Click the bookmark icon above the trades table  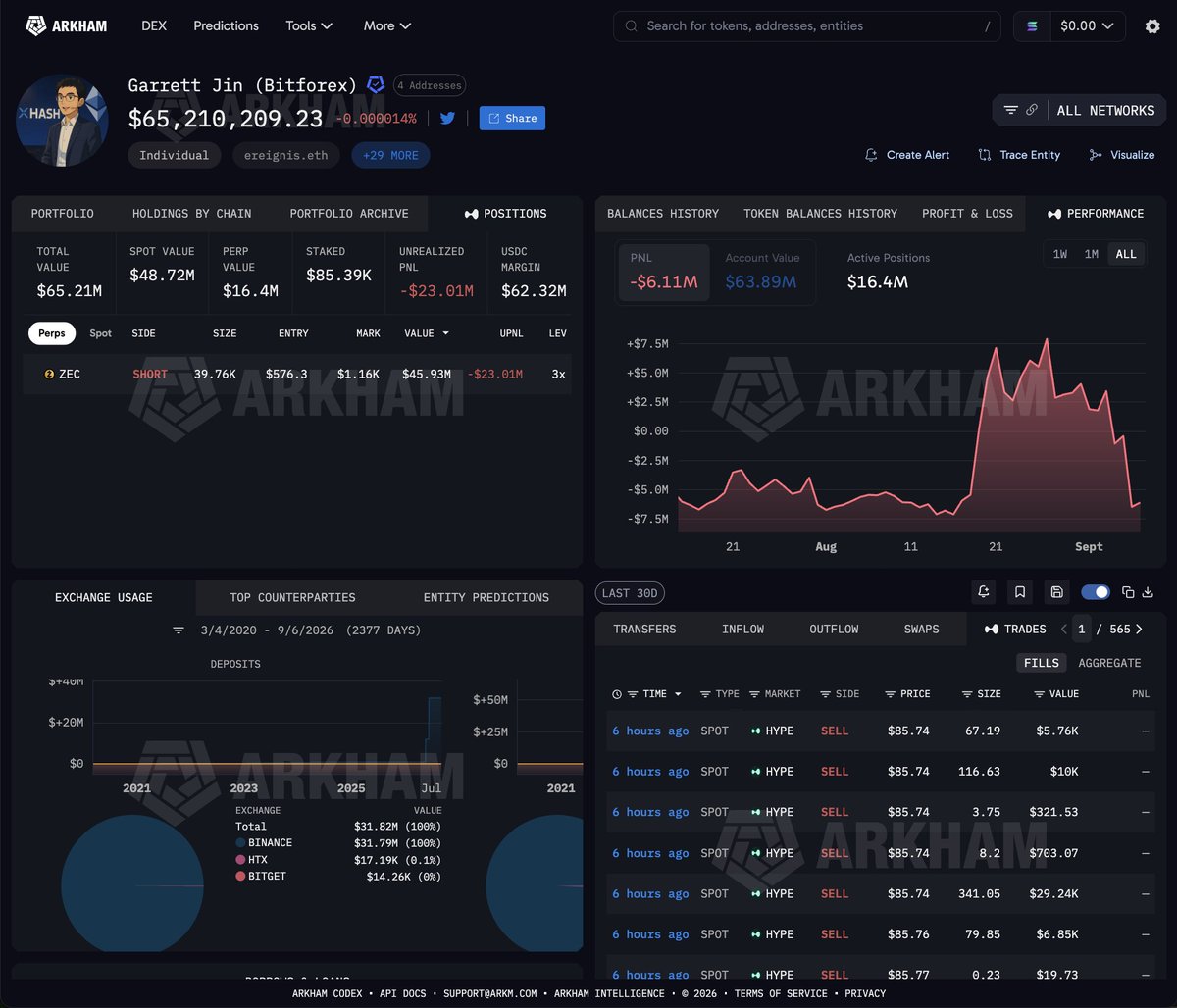click(x=1020, y=592)
